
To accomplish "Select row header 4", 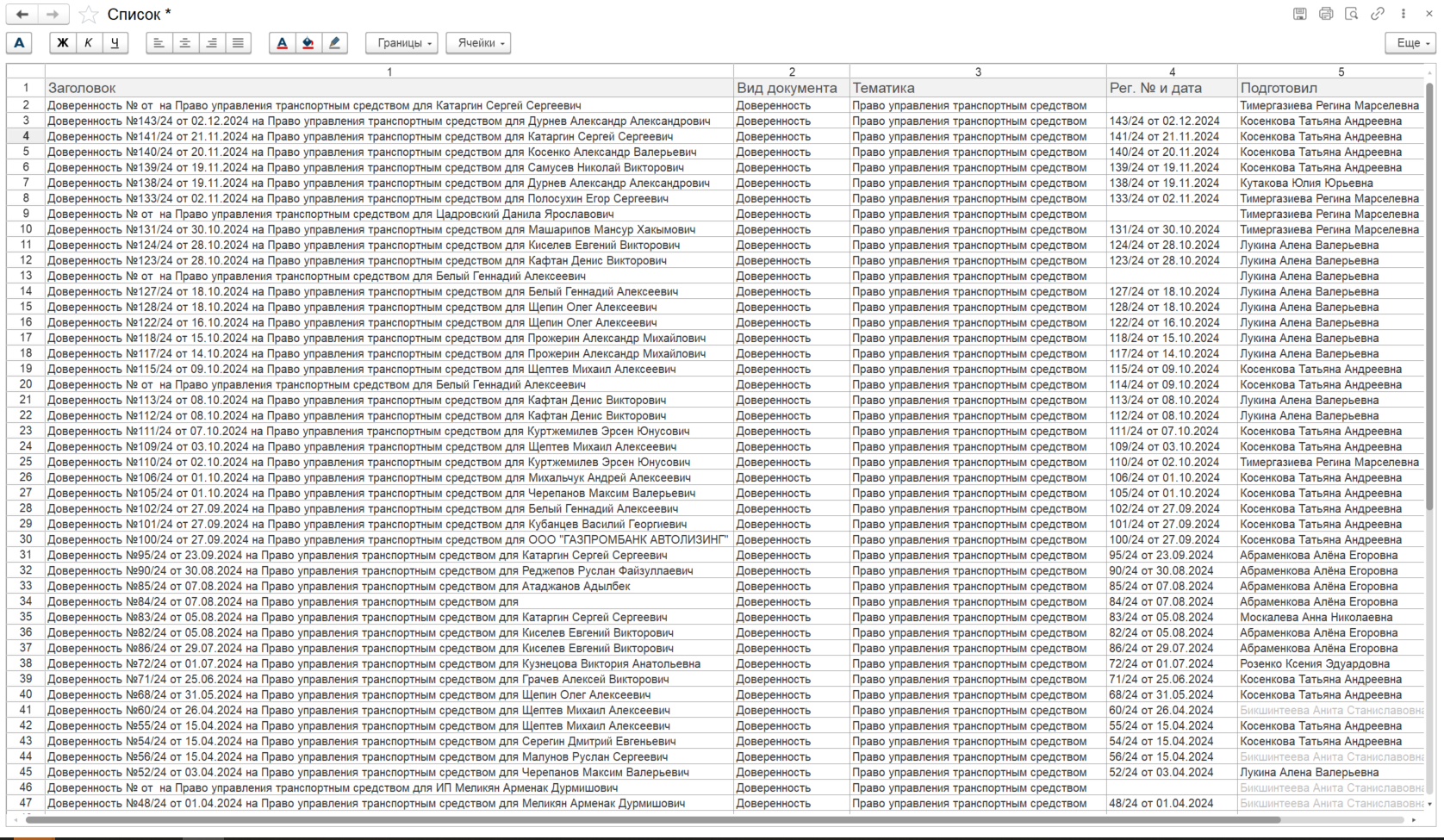I will 26,136.
